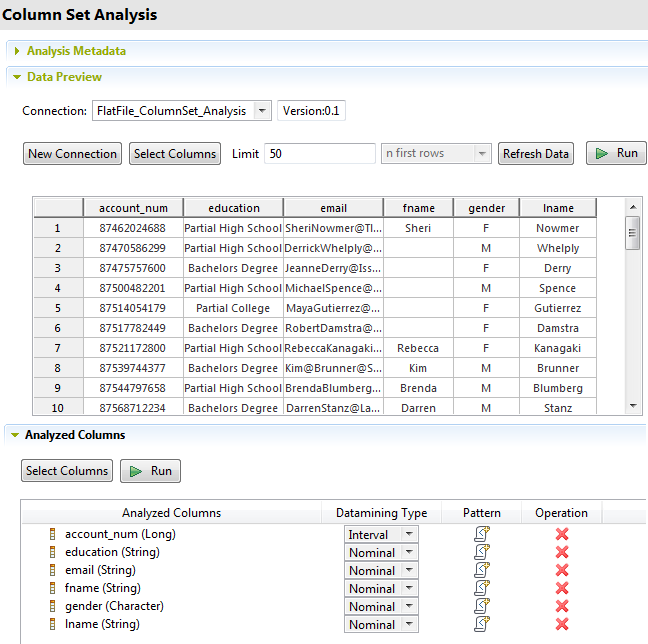The image size is (648, 644).
Task: Click the New Connection button
Action: pyautogui.click(x=72, y=154)
